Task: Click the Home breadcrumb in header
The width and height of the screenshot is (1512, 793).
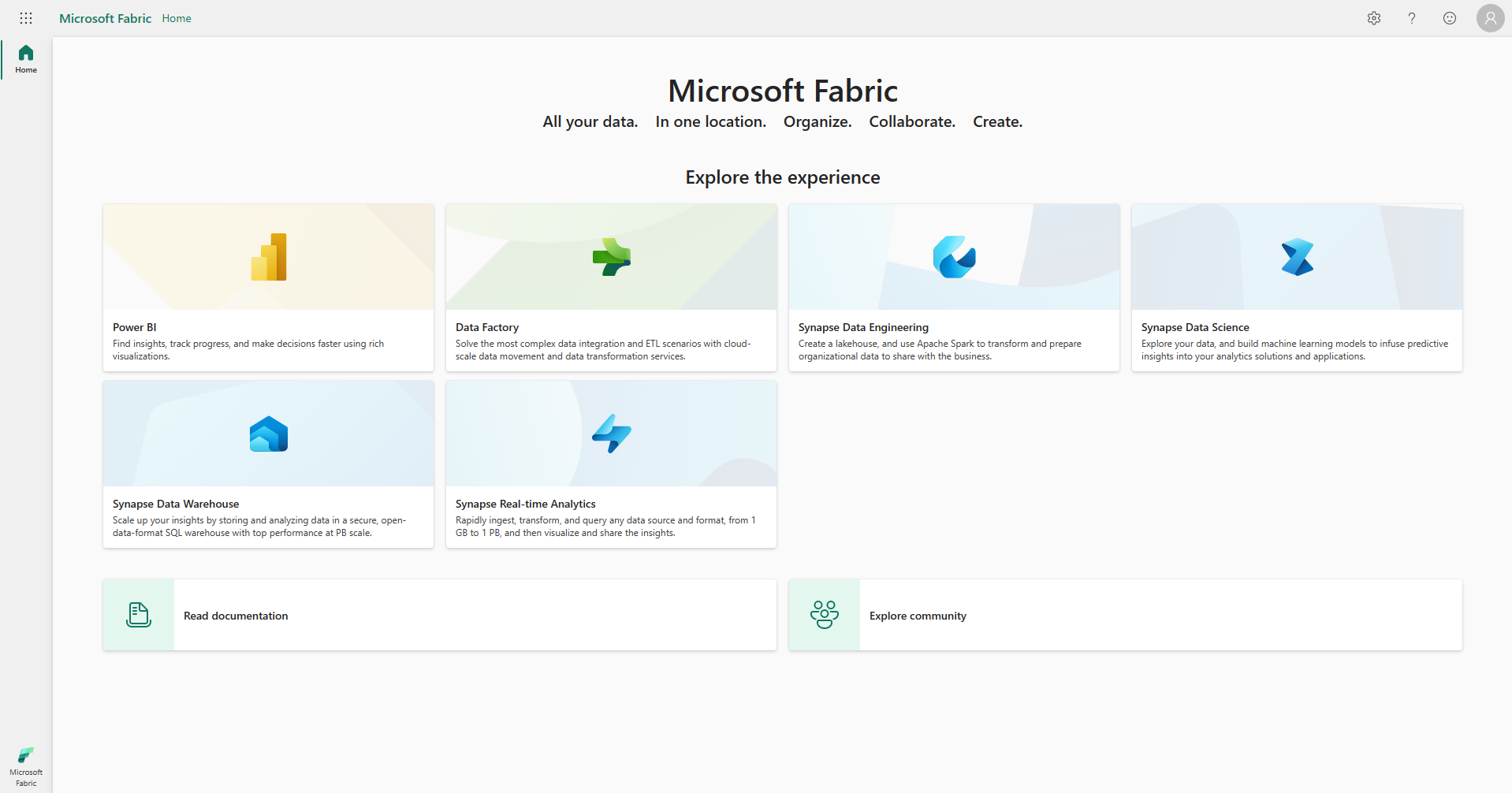Action: [177, 18]
